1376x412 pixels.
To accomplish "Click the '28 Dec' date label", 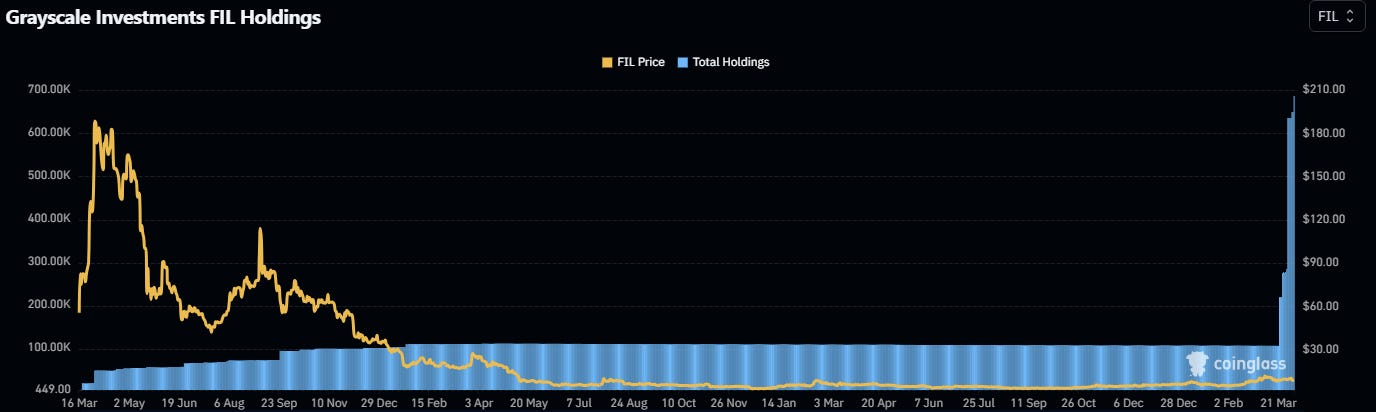I will pos(1179,403).
